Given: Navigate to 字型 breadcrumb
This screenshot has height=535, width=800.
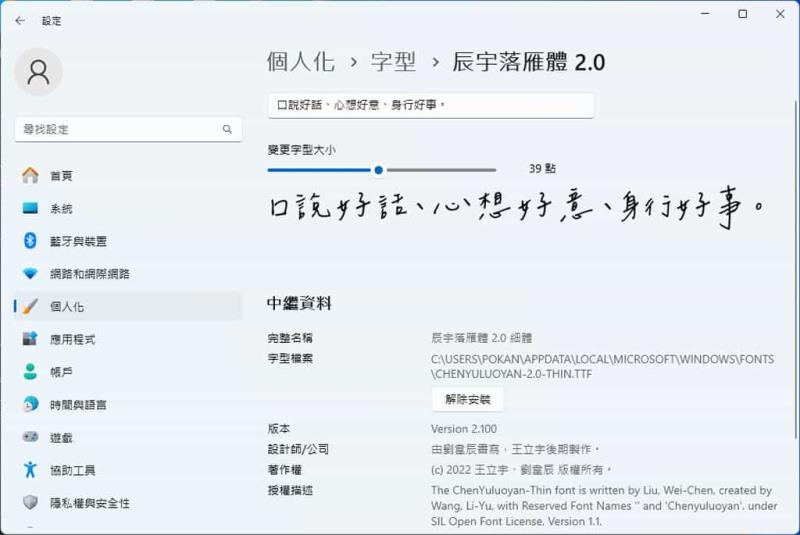Looking at the screenshot, I should click(394, 62).
